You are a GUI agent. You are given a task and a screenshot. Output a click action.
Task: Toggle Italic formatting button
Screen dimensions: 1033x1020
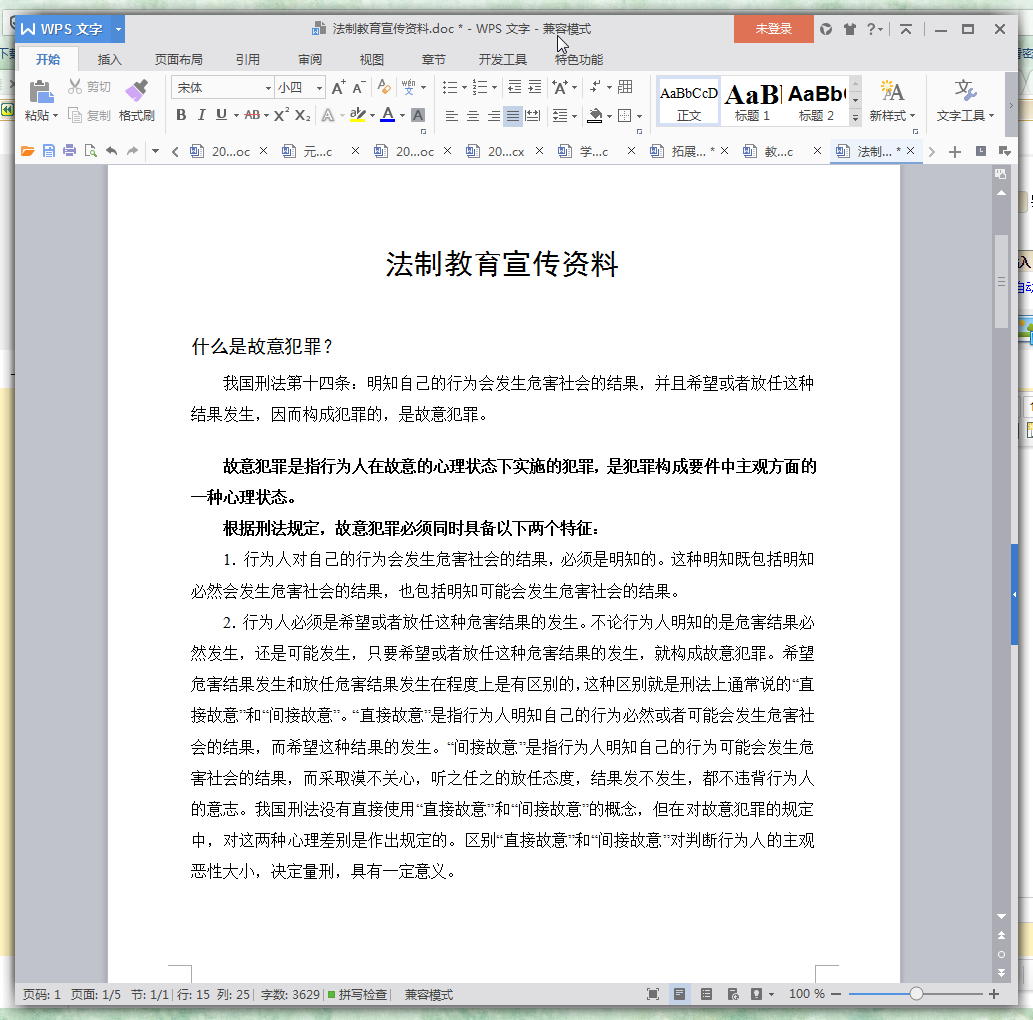202,115
